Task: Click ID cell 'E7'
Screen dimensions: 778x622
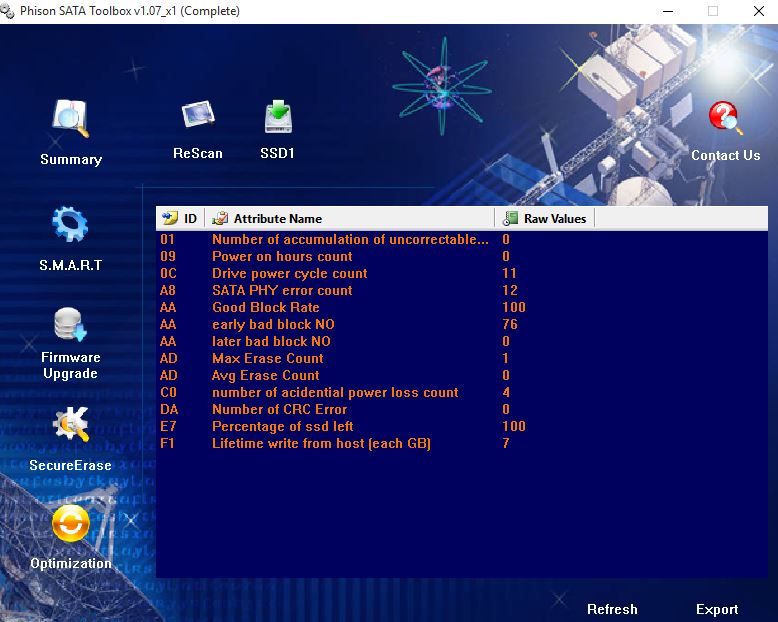Action: tap(168, 426)
